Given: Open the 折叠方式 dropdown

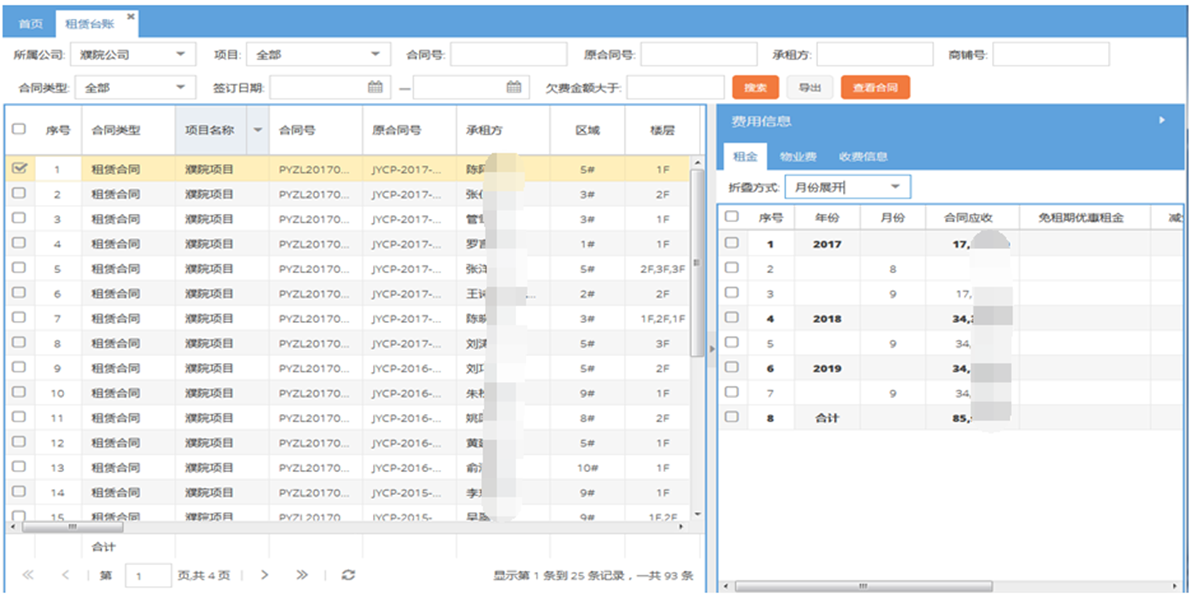Looking at the screenshot, I should [895, 186].
